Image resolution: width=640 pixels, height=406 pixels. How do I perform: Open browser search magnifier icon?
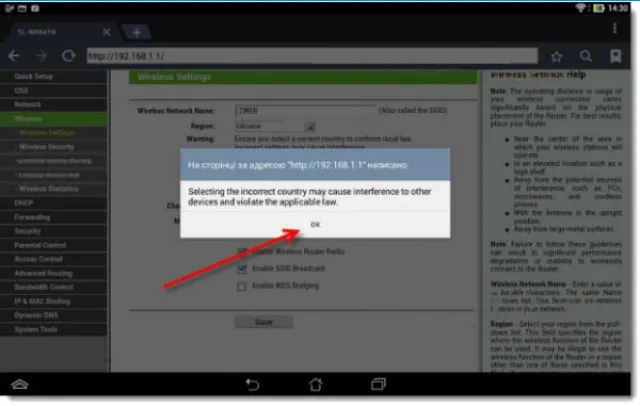coord(586,56)
